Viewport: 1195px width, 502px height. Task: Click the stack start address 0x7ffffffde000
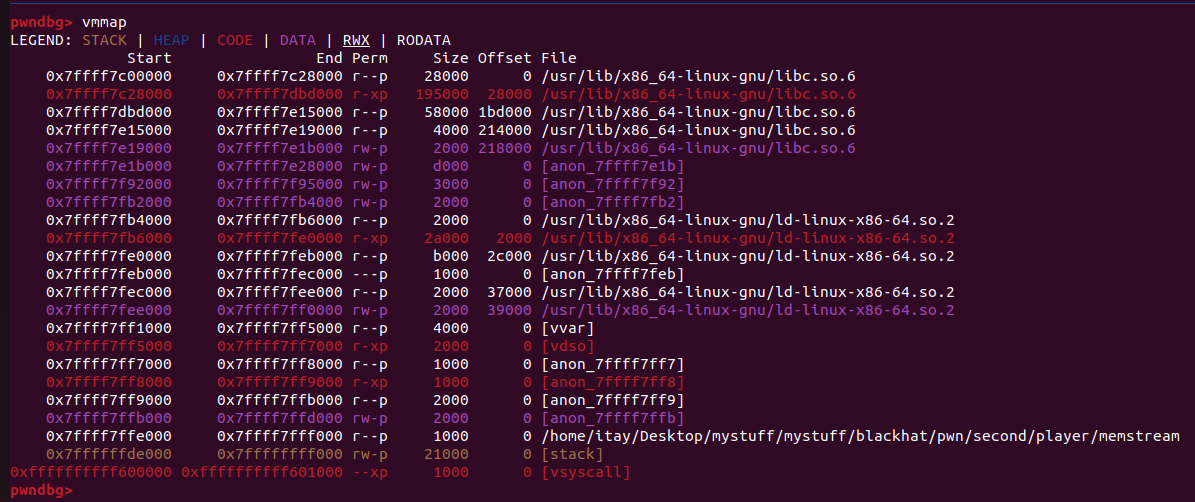109,455
